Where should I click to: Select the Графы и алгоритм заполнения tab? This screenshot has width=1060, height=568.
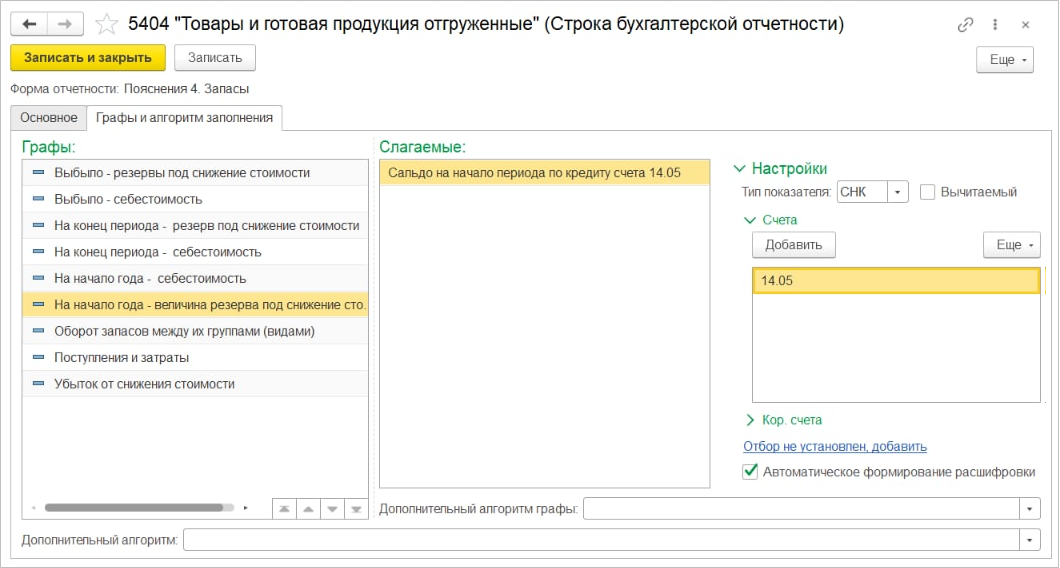point(184,118)
